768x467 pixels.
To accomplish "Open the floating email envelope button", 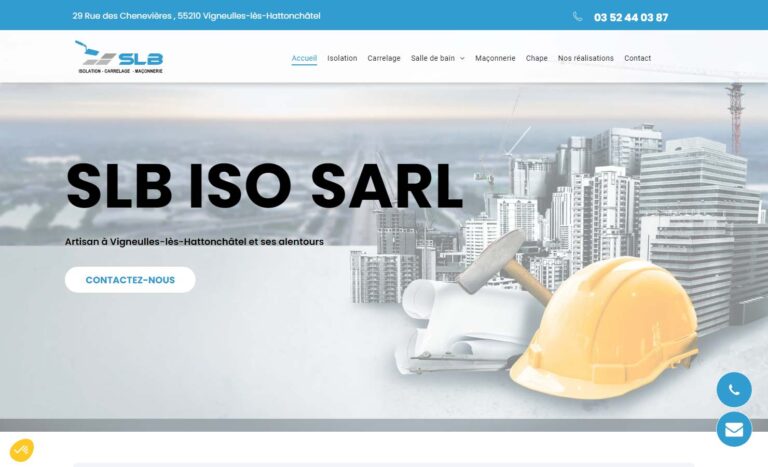I will point(734,429).
